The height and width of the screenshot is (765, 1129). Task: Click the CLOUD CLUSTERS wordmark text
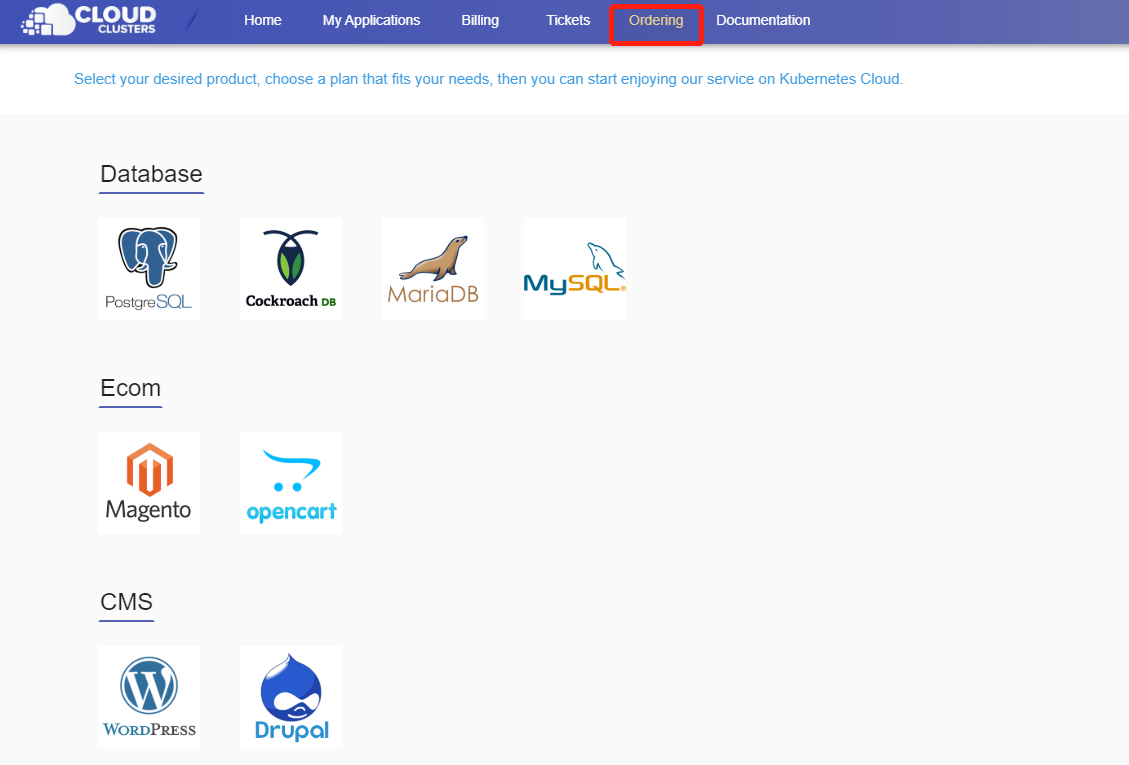coord(116,18)
